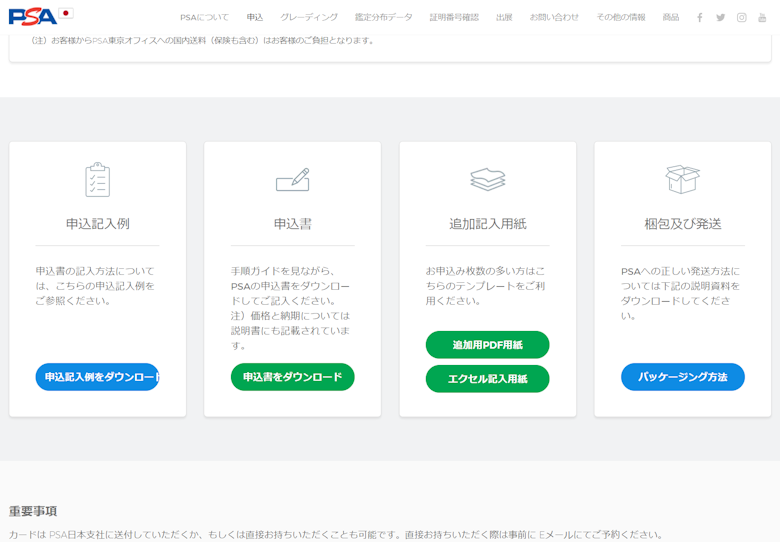Open PSA Twitter page icon

pyautogui.click(x=720, y=17)
